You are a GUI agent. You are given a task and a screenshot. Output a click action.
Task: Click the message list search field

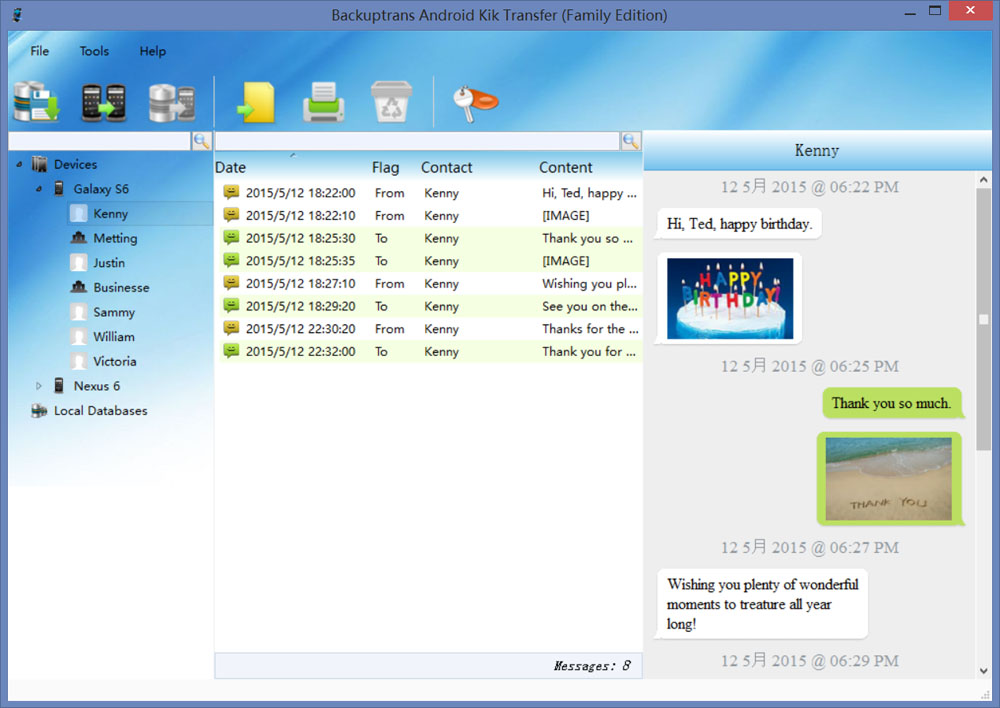pyautogui.click(x=417, y=141)
